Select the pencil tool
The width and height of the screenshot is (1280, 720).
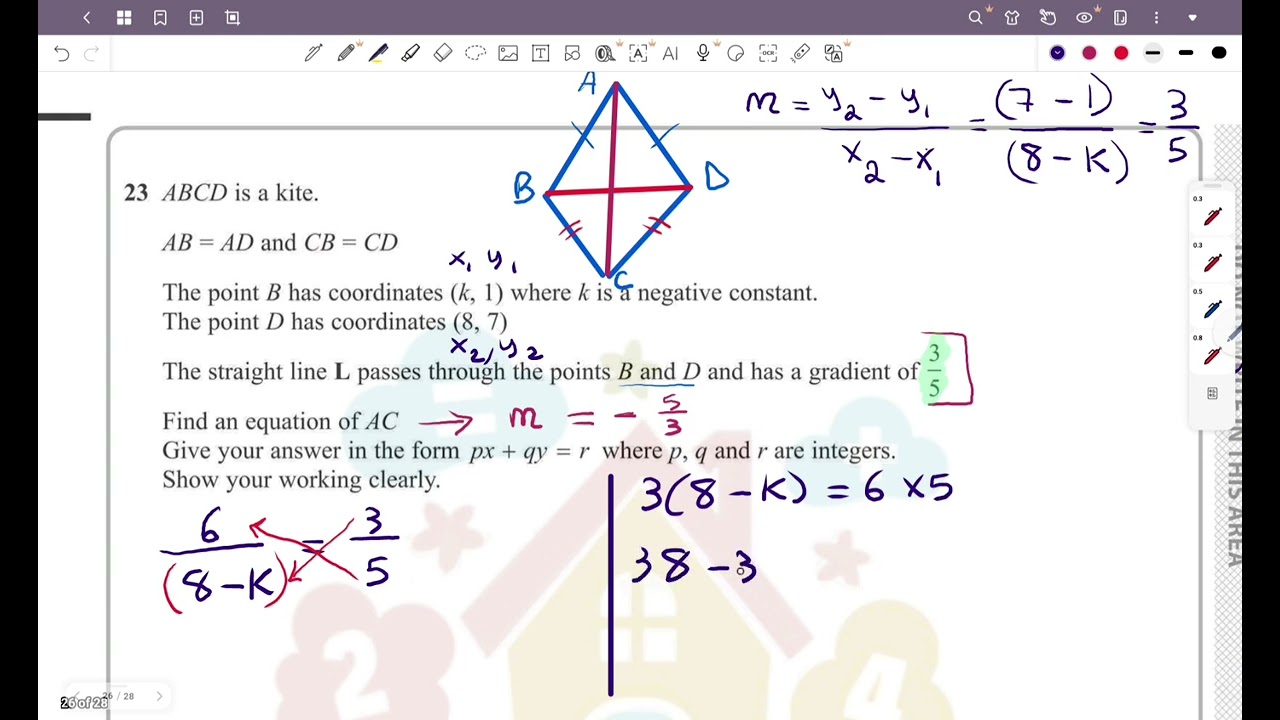(x=346, y=53)
